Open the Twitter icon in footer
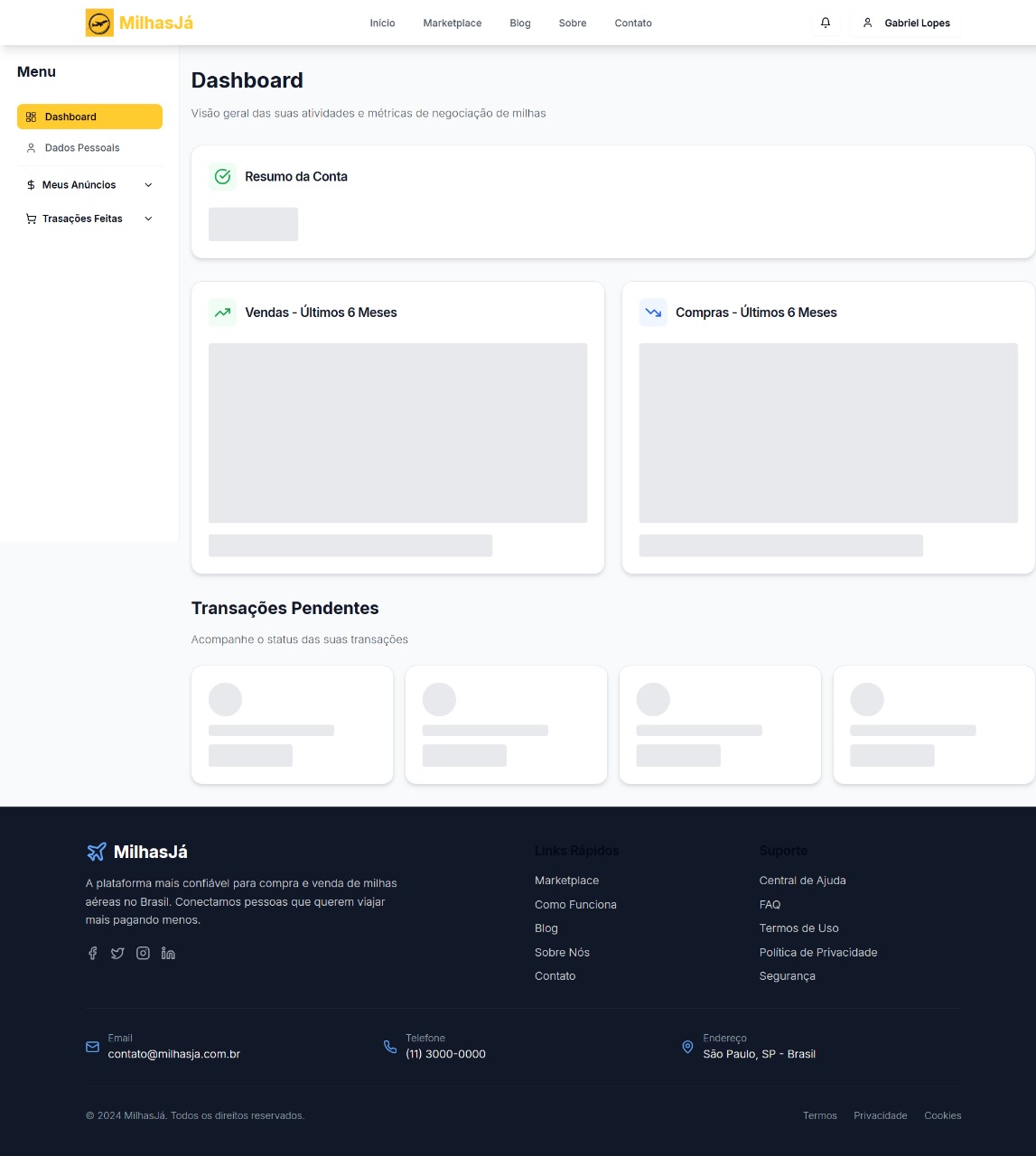Image resolution: width=1036 pixels, height=1156 pixels. click(x=117, y=953)
